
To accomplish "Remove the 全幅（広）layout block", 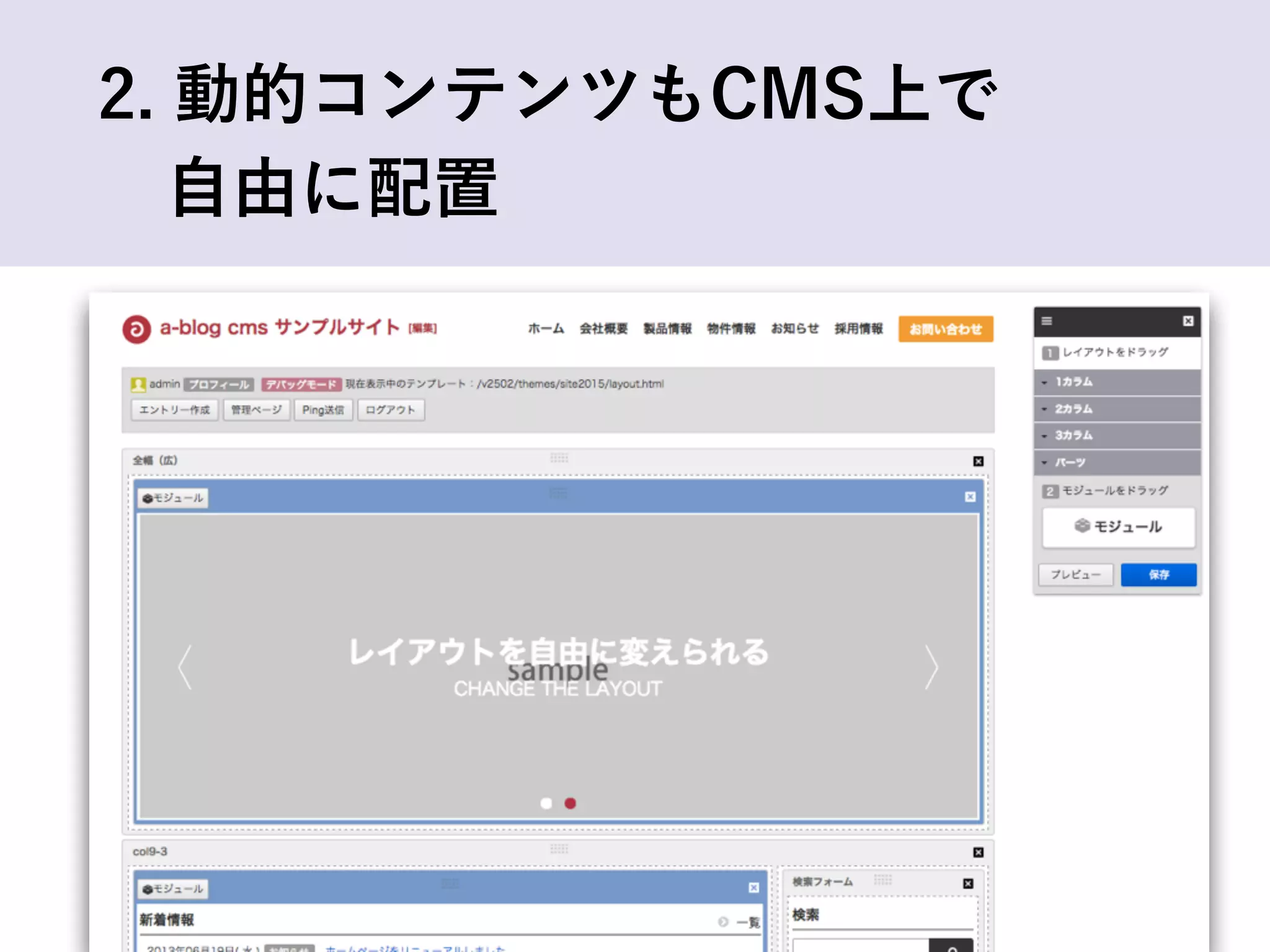I will point(979,461).
